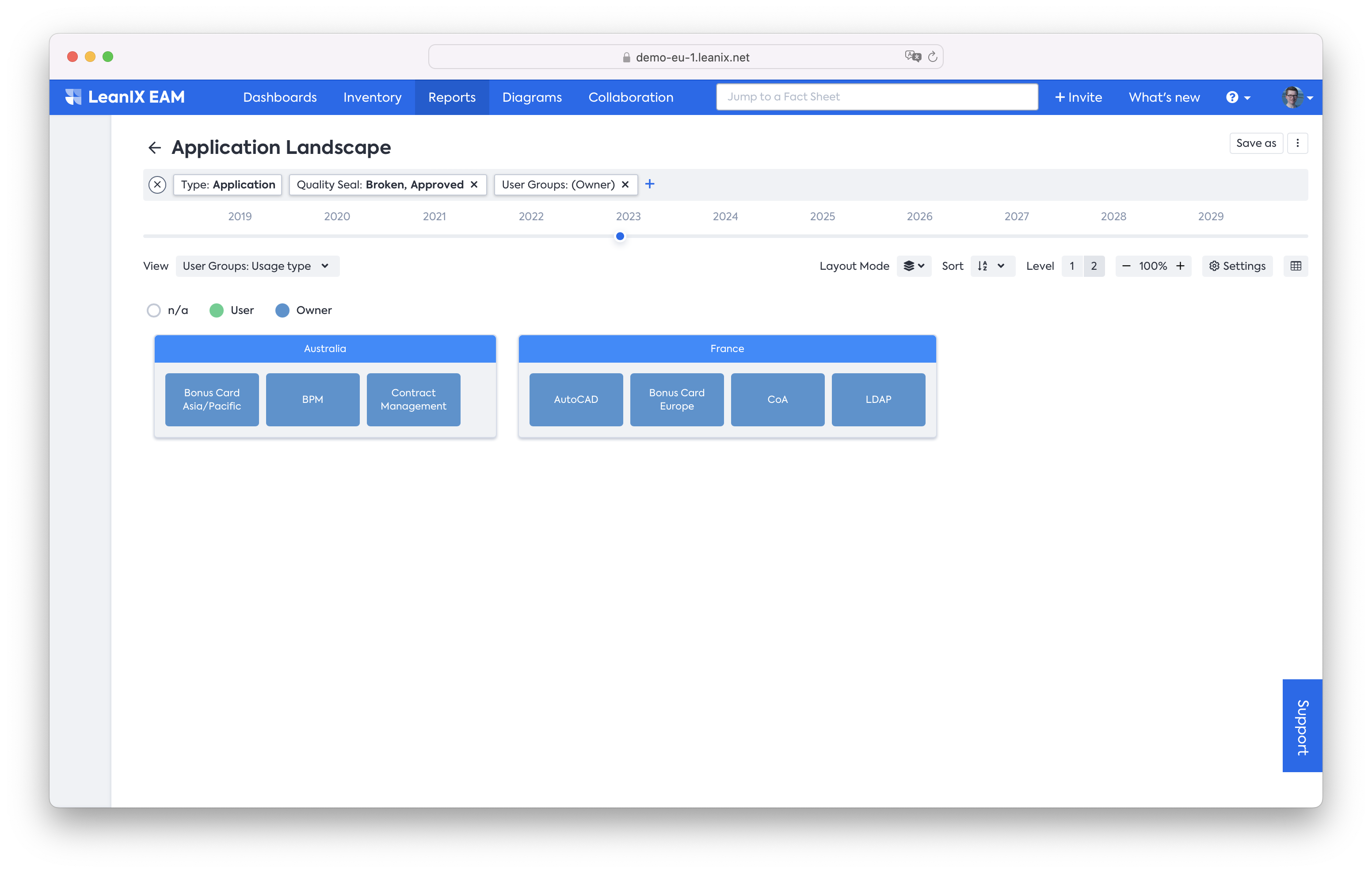Open the three-dot more options menu

click(x=1297, y=143)
